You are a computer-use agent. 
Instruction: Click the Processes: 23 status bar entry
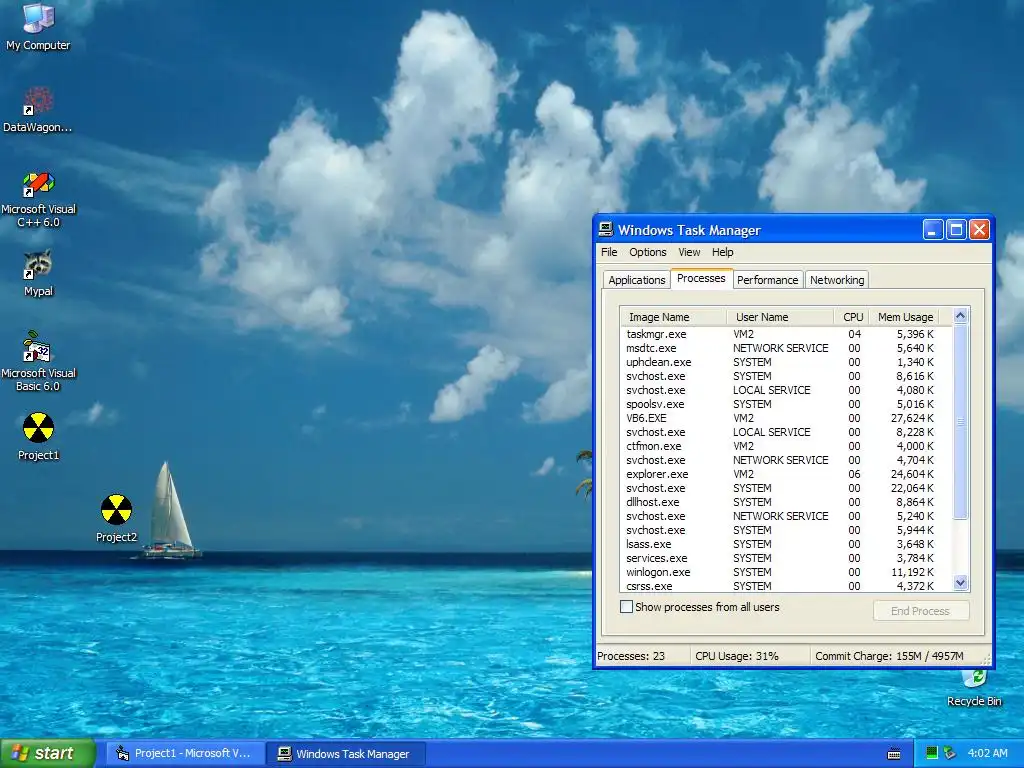tap(643, 656)
